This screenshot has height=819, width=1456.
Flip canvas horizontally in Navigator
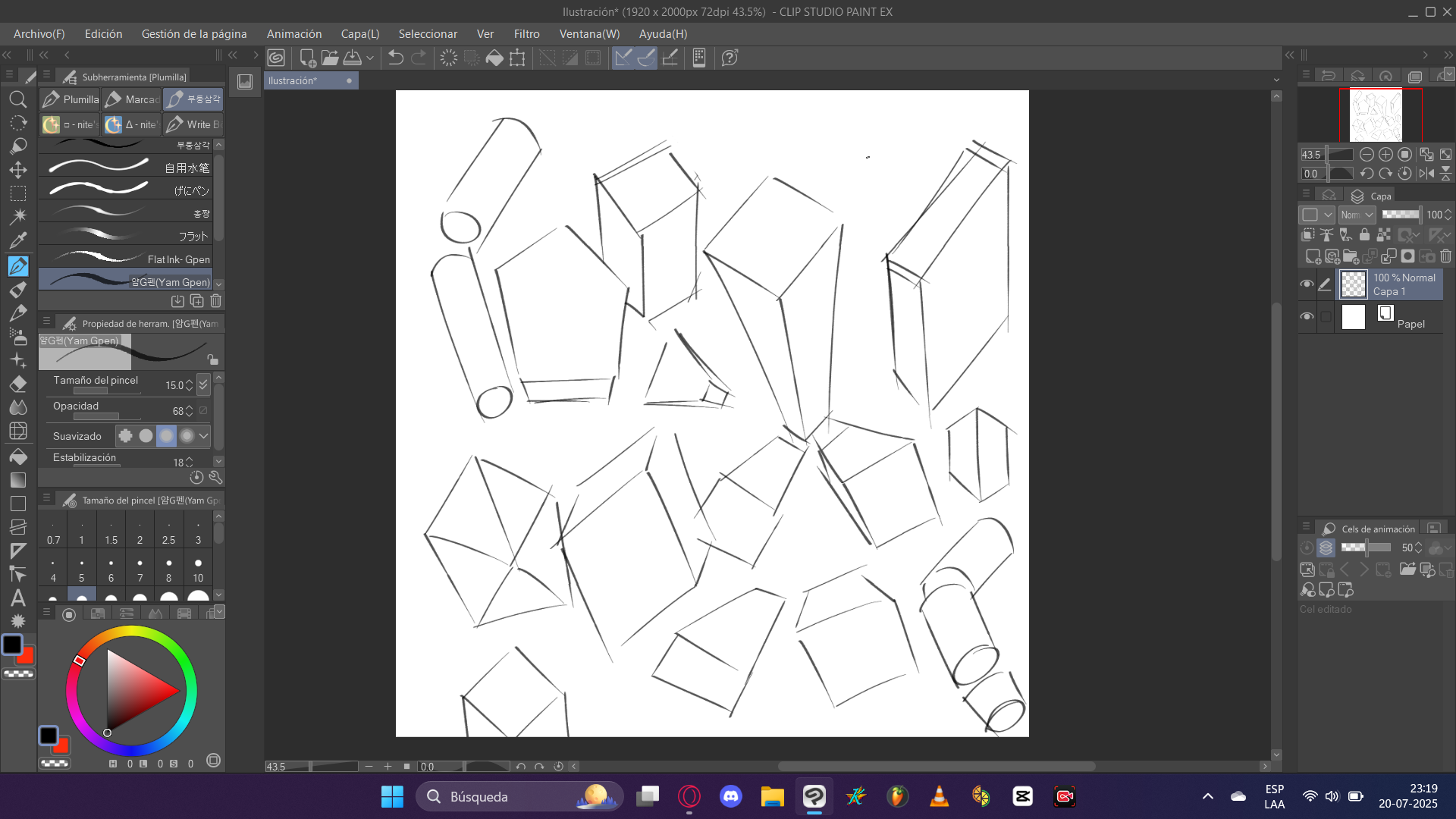1426,174
